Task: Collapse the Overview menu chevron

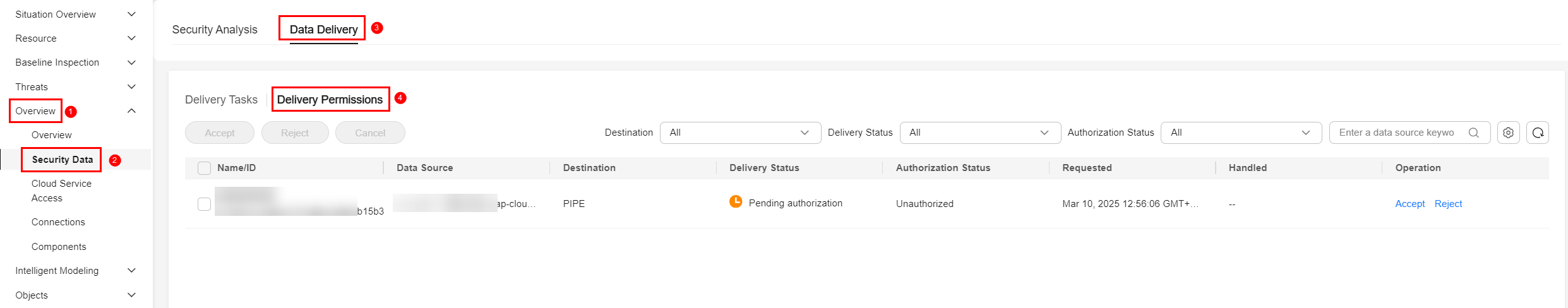Action: (131, 111)
